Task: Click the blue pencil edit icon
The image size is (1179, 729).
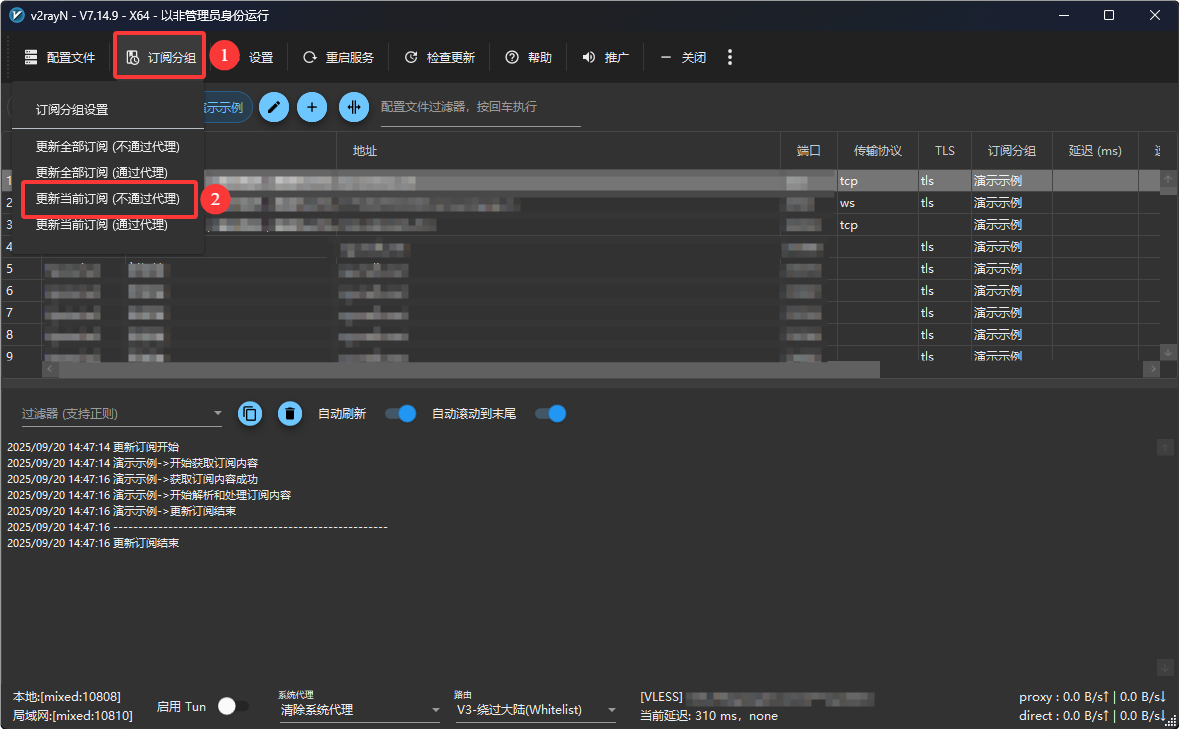Action: [x=275, y=107]
